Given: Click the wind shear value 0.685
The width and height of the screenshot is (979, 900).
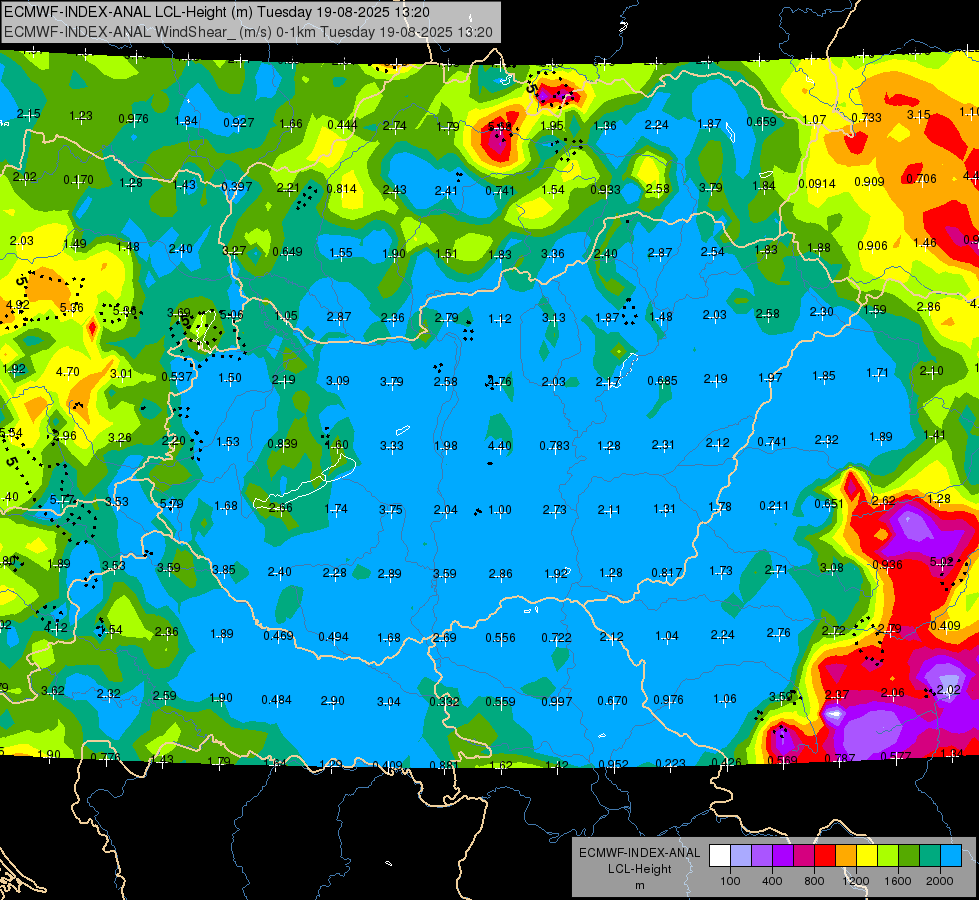Looking at the screenshot, I should point(662,380).
